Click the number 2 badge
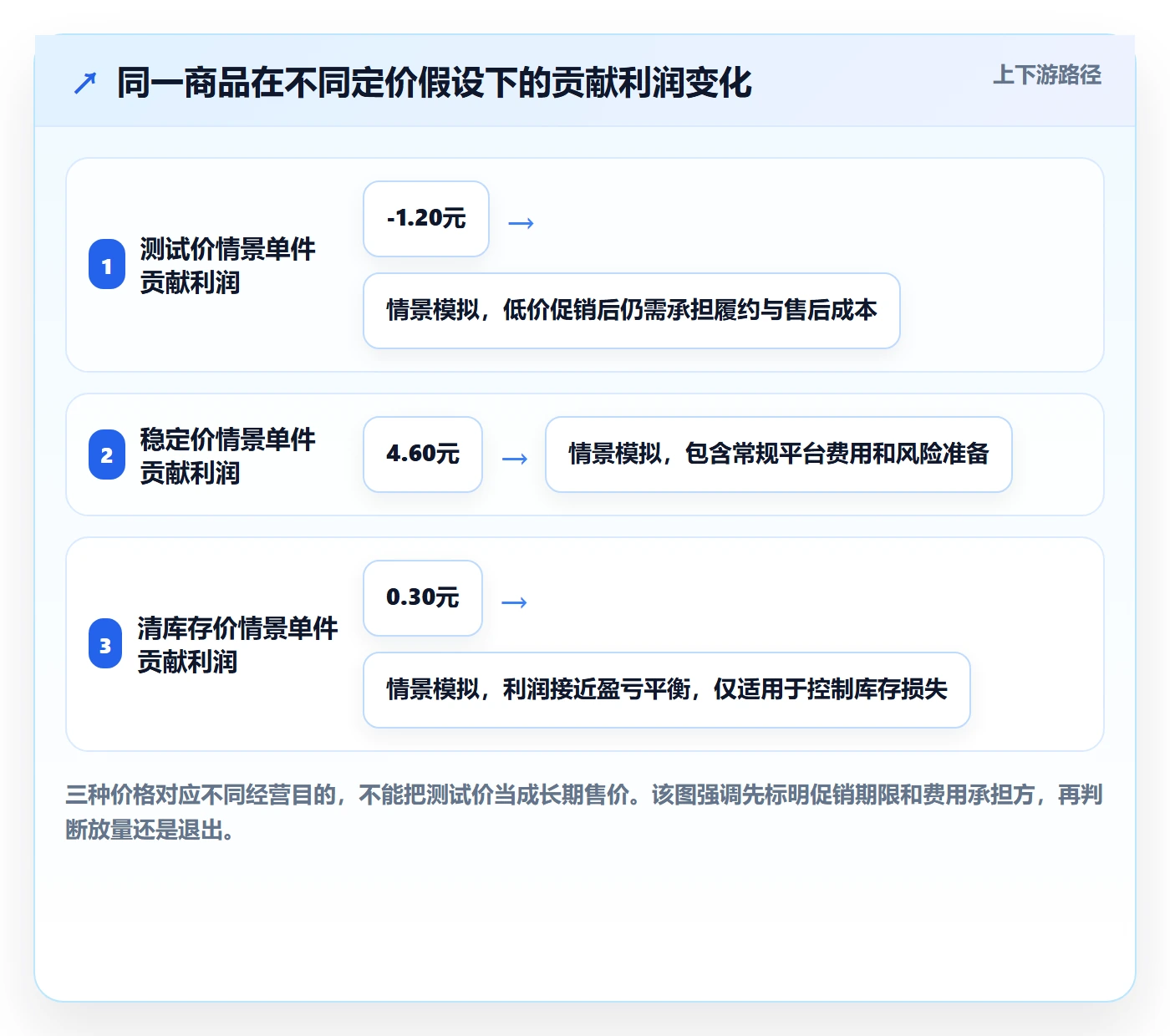 [107, 455]
